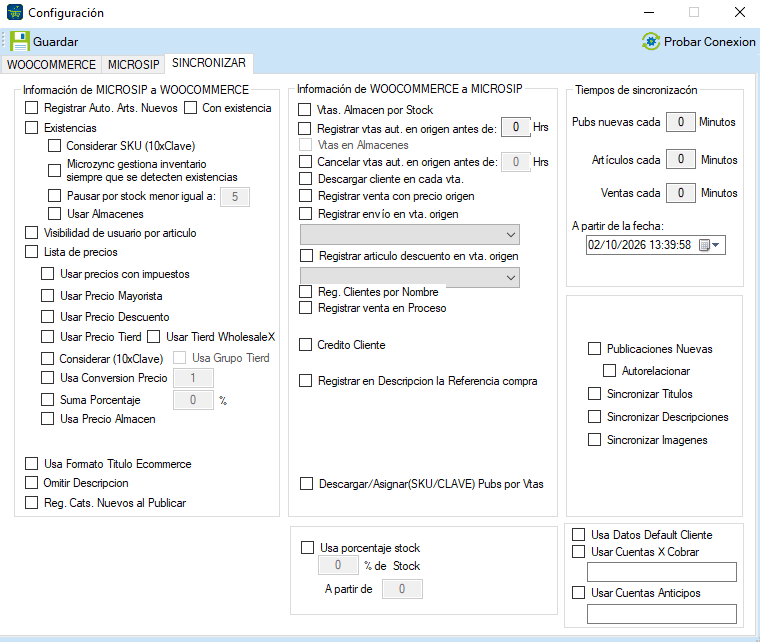
Task: Toggle Descargar/Asignar(SKU/CLAVE) Pubs por Vtas
Action: (x=306, y=484)
